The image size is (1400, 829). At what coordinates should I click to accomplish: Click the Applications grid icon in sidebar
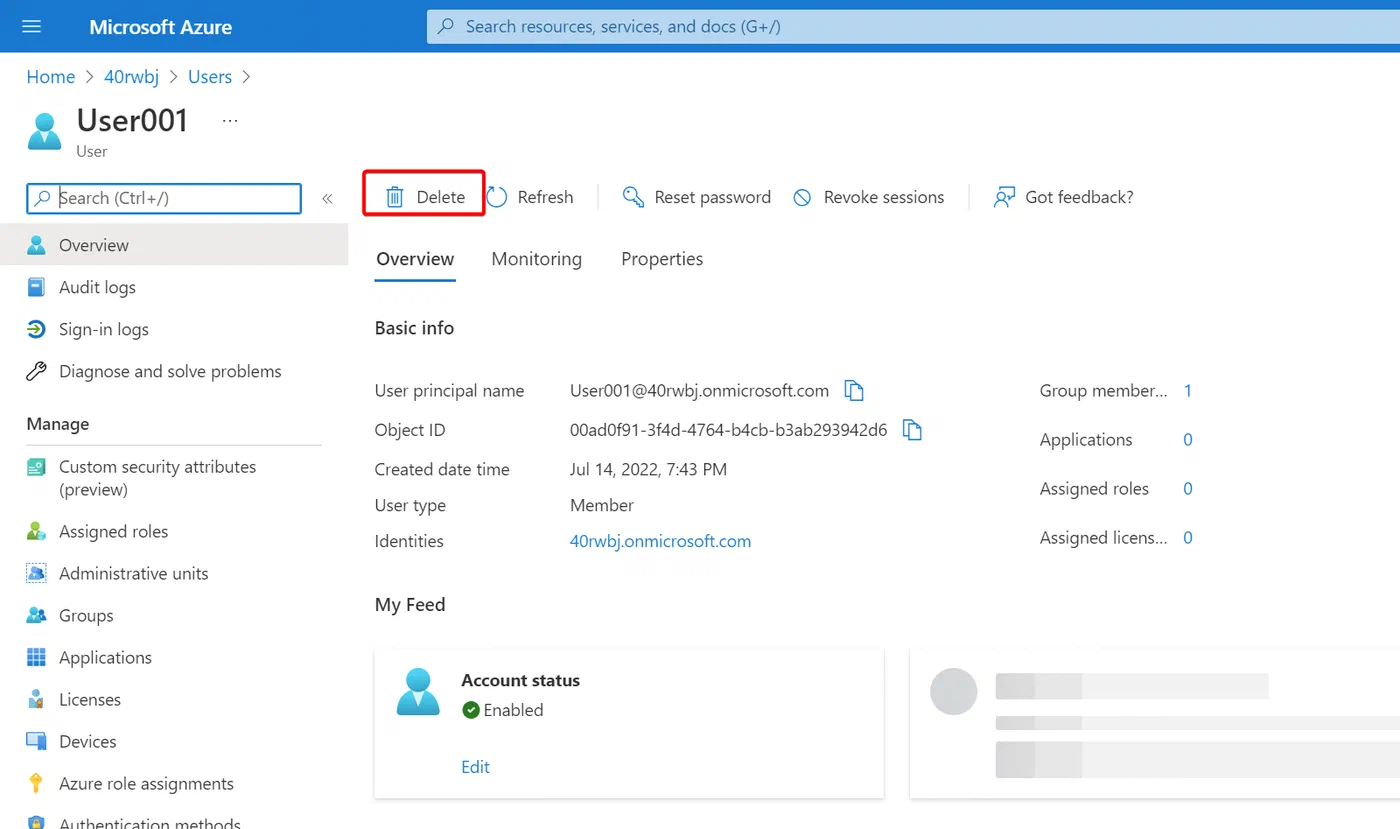(36, 657)
